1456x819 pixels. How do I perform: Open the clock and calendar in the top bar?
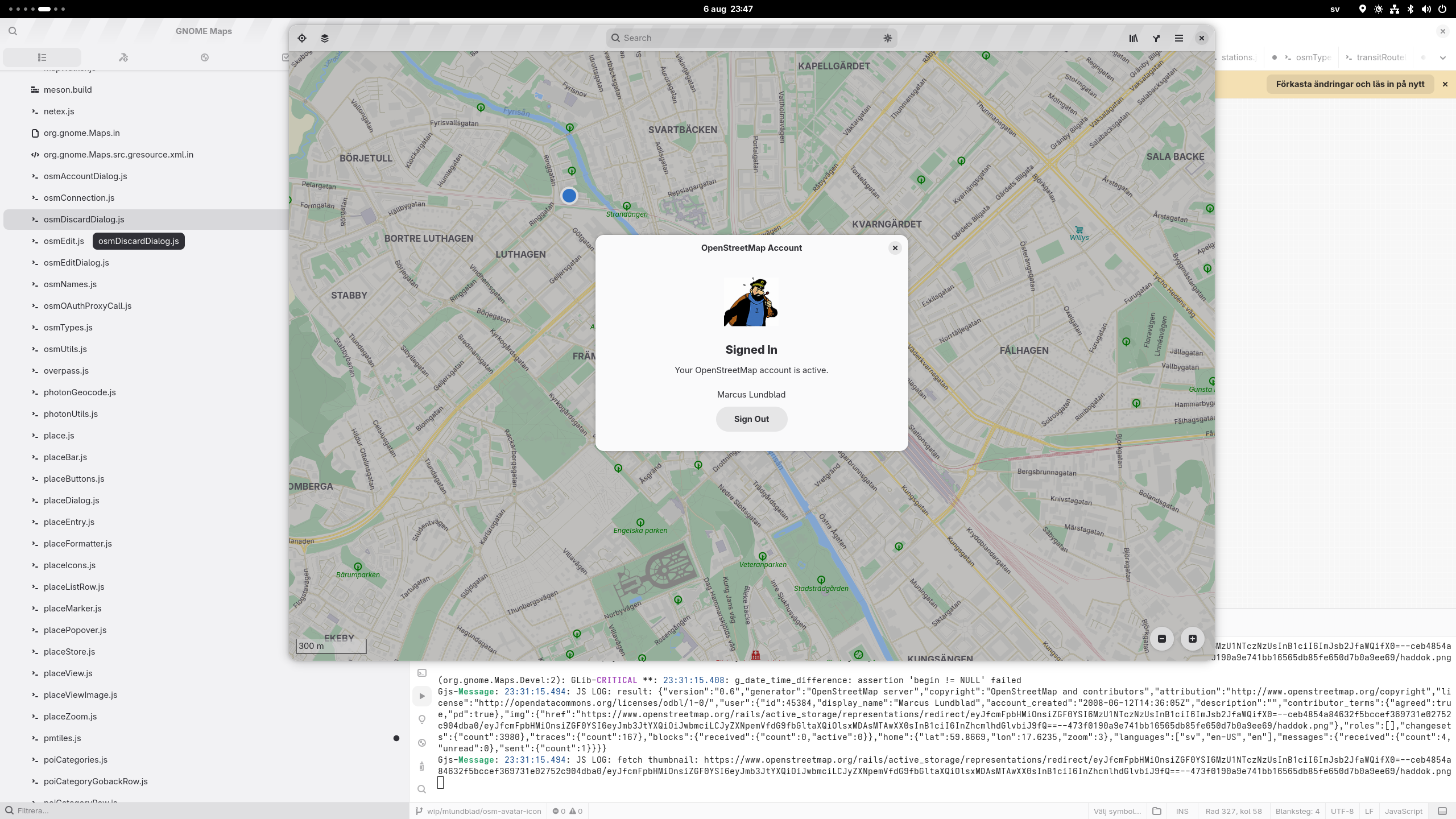pyautogui.click(x=728, y=9)
